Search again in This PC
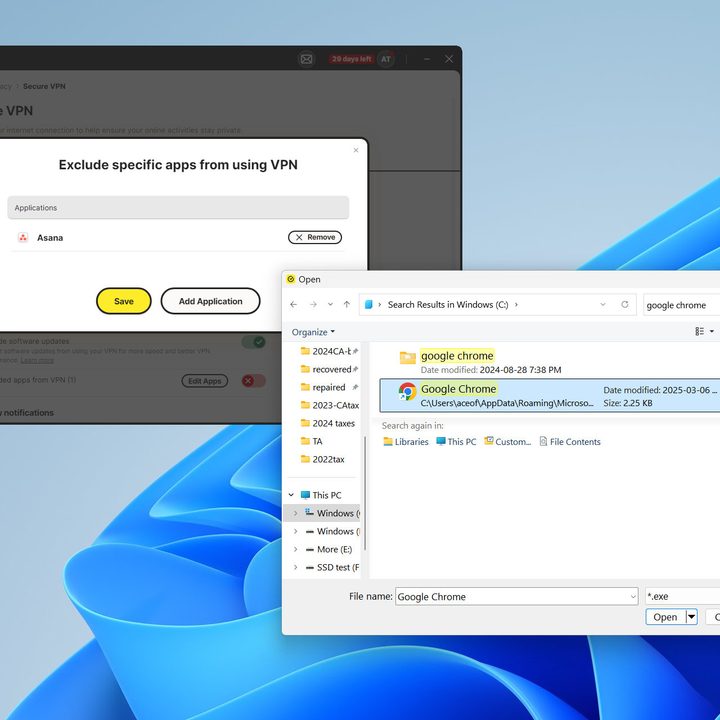Image resolution: width=720 pixels, height=720 pixels. coord(456,442)
